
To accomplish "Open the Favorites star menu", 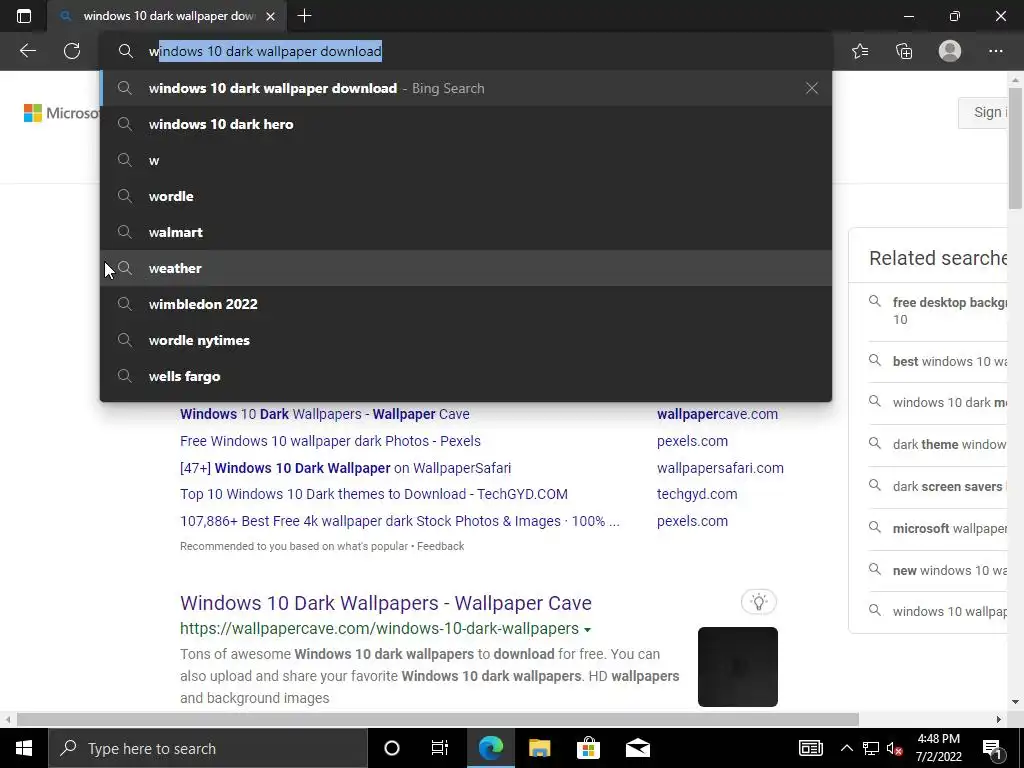I will click(x=860, y=51).
